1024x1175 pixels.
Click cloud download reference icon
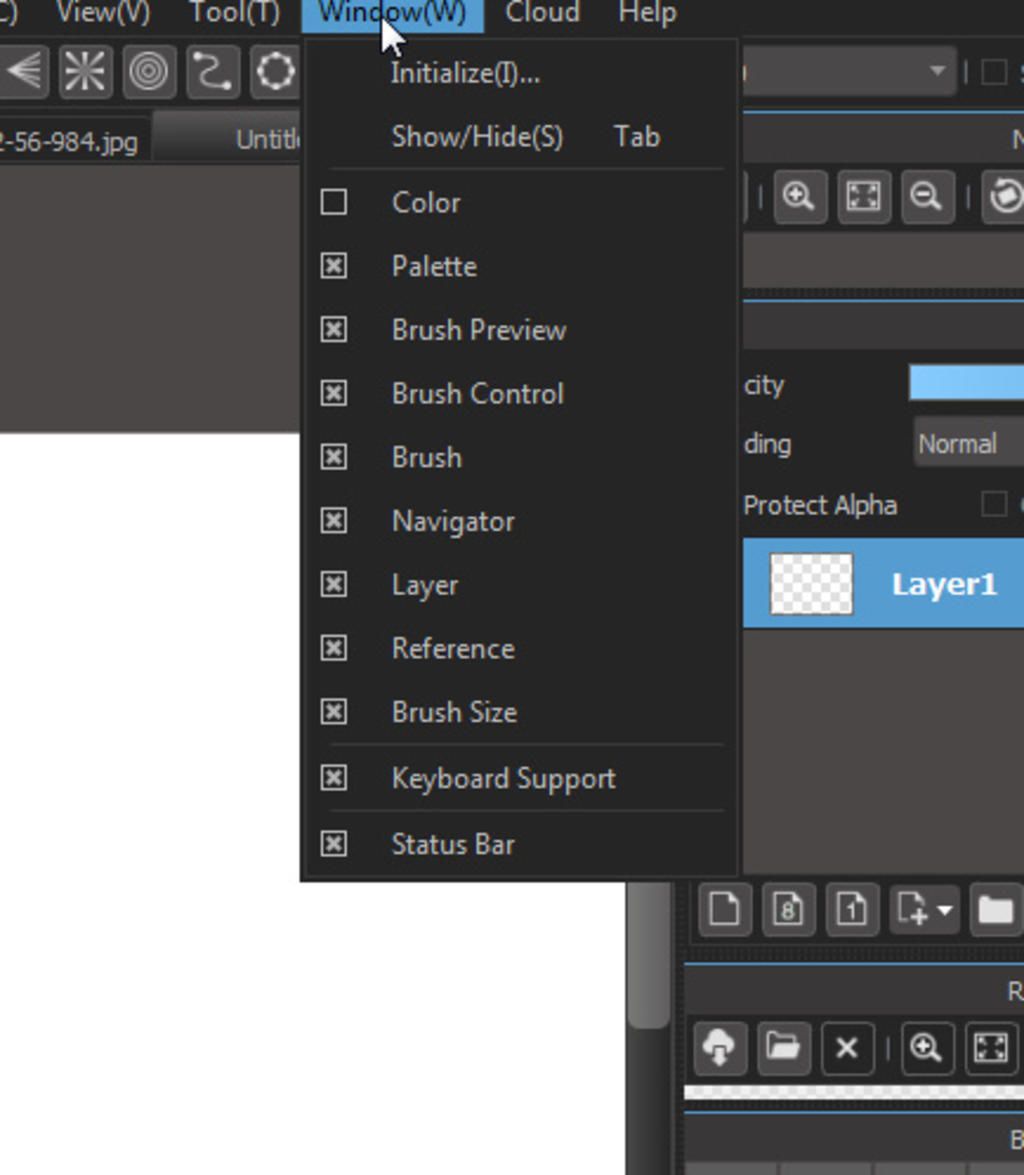(720, 1048)
